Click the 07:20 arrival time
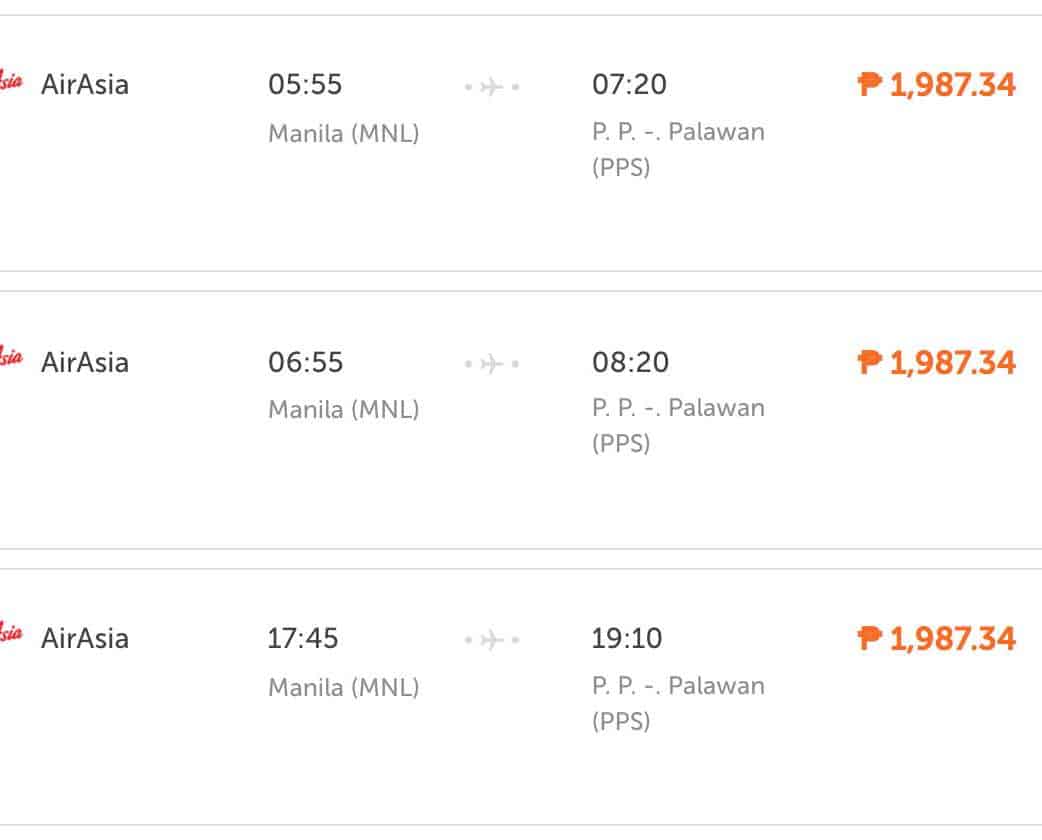Screen dimensions: 1042x840 (629, 85)
